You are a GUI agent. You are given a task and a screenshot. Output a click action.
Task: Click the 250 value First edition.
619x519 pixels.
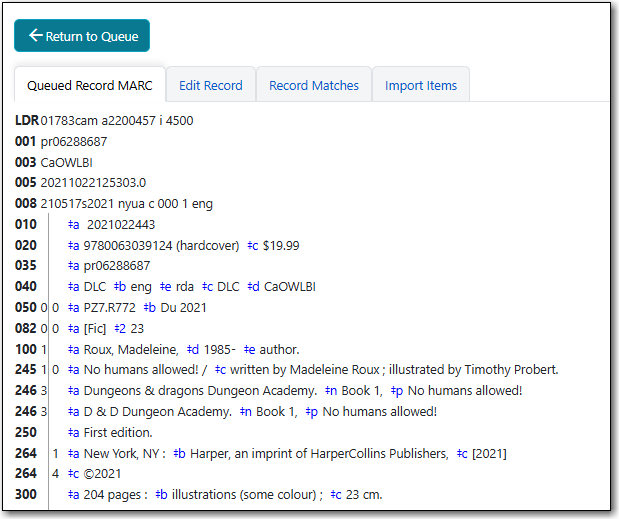pos(118,432)
